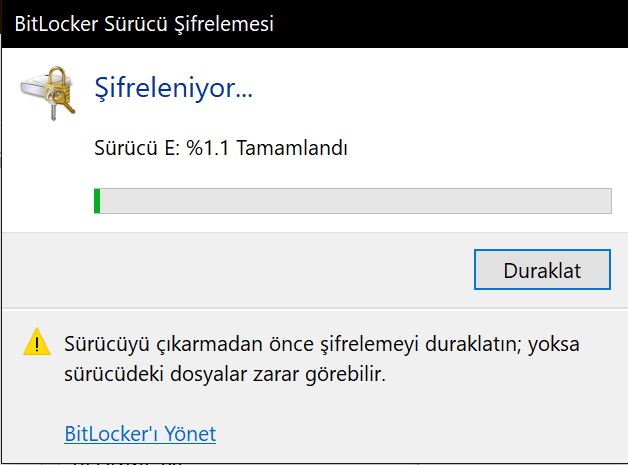This screenshot has height=465, width=628.
Task: Select the Şifreleniyor... heading text
Action: 172,88
